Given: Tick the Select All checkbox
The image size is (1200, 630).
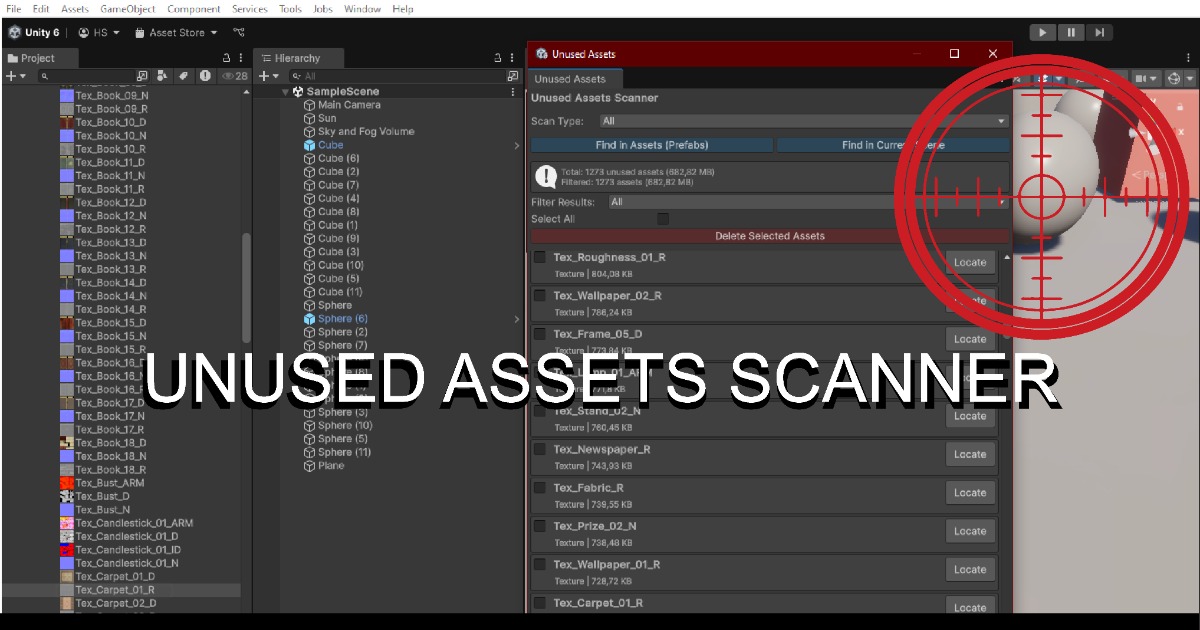Looking at the screenshot, I should 663,219.
